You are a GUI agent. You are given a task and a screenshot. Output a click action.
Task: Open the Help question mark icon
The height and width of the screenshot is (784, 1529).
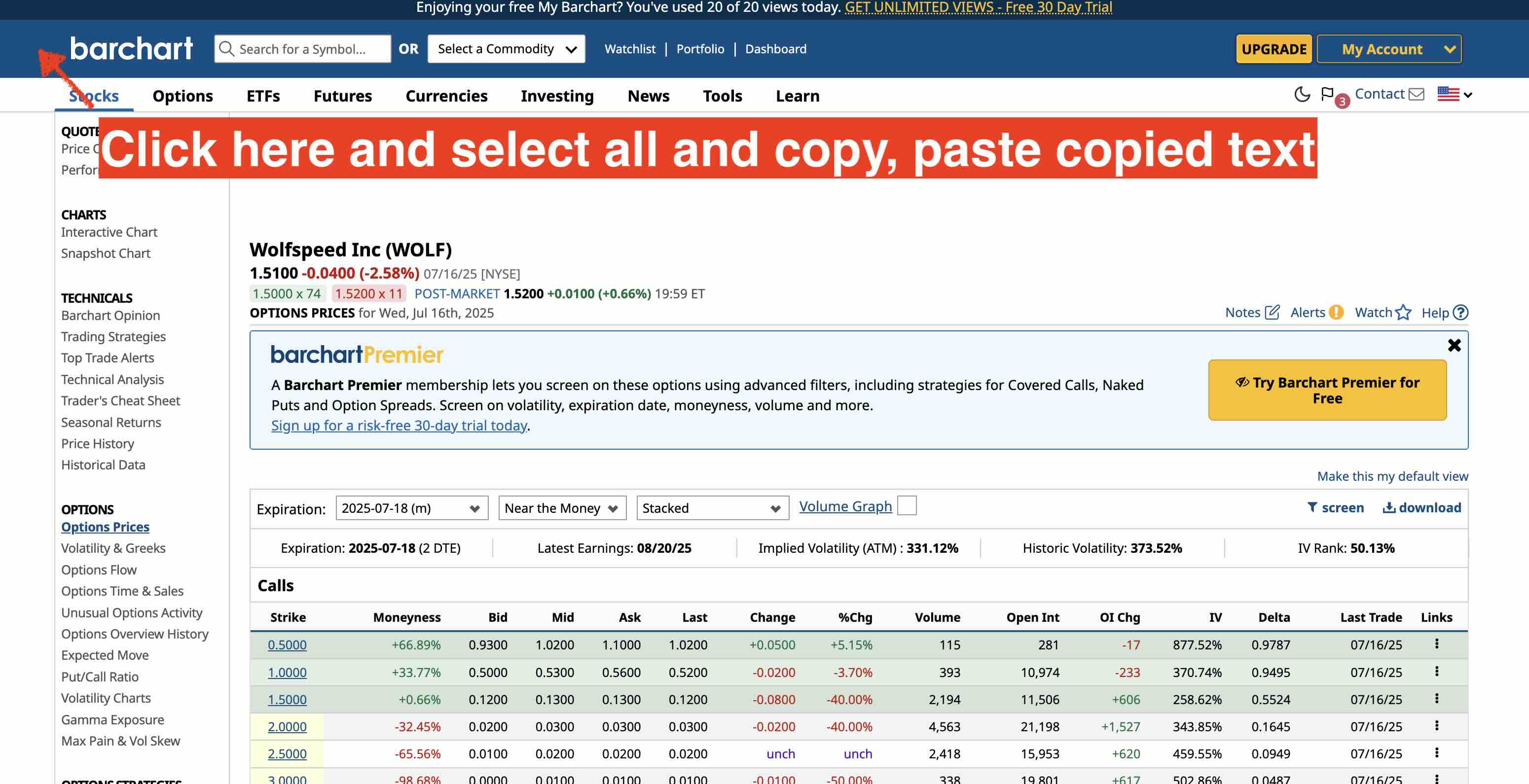1461,312
